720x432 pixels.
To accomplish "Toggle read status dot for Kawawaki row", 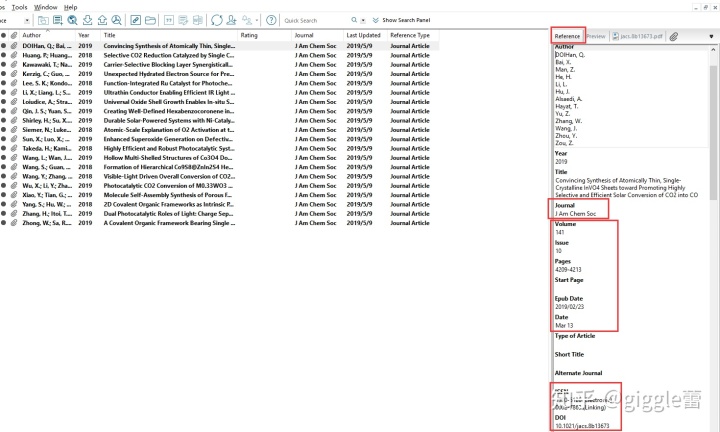I will click(x=4, y=65).
